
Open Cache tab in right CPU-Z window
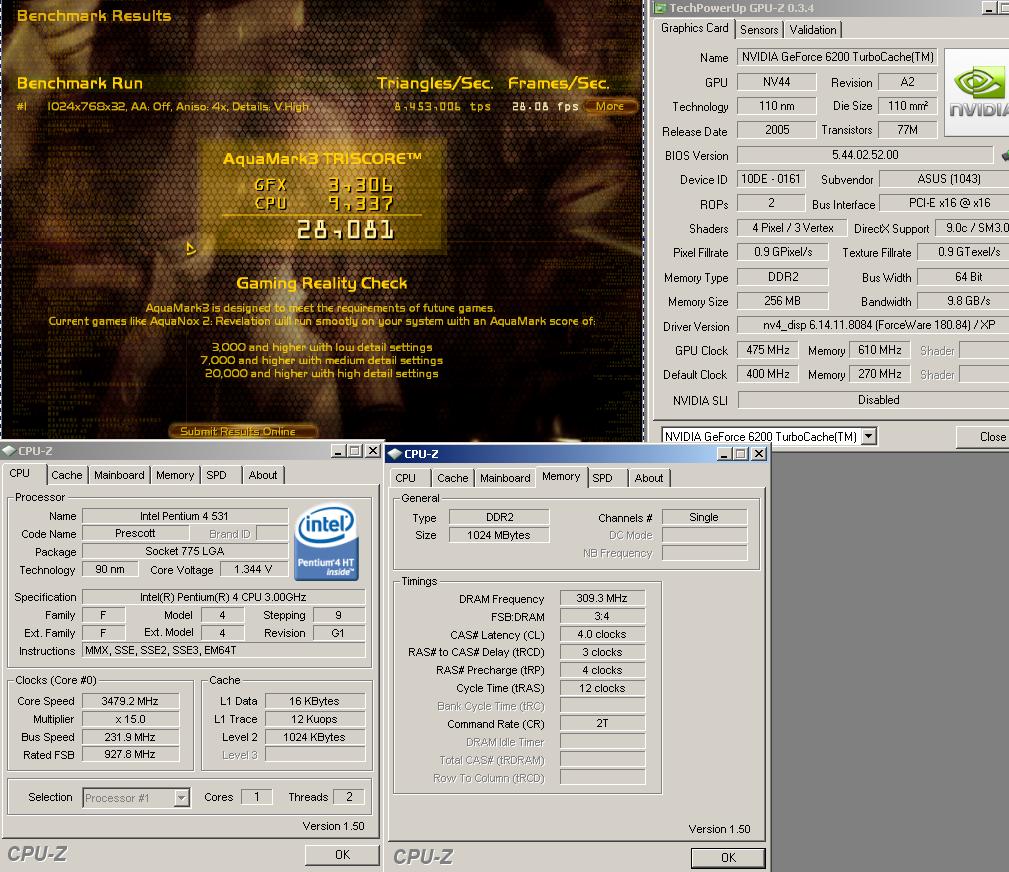(452, 478)
